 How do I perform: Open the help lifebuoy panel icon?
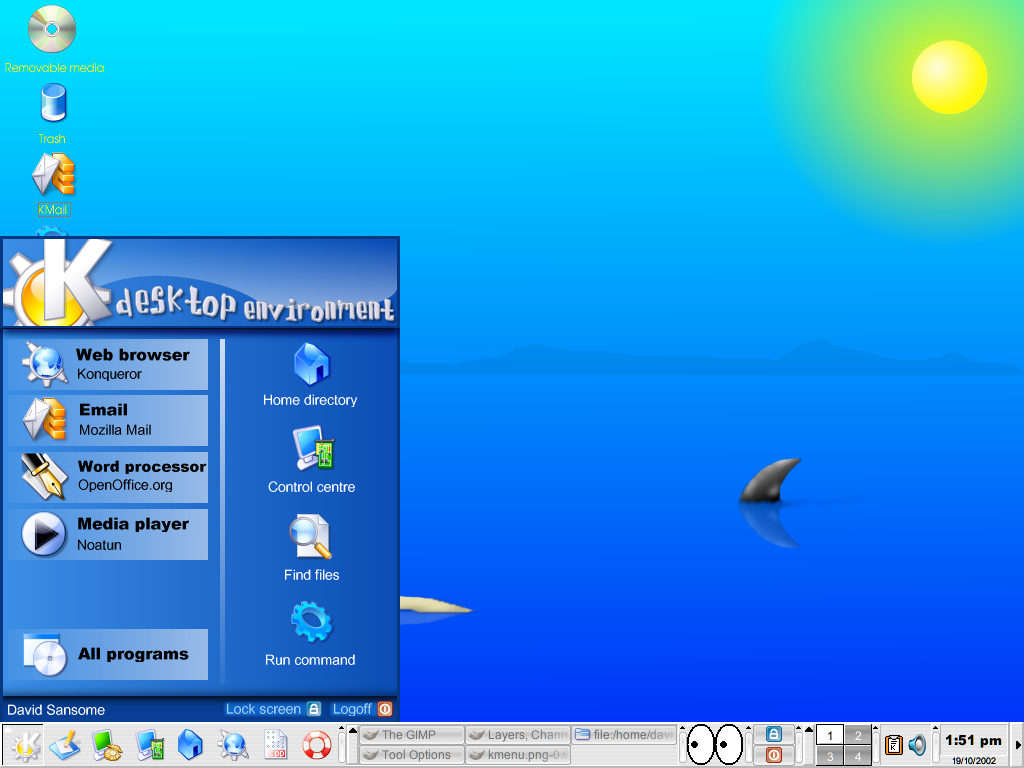pos(317,745)
